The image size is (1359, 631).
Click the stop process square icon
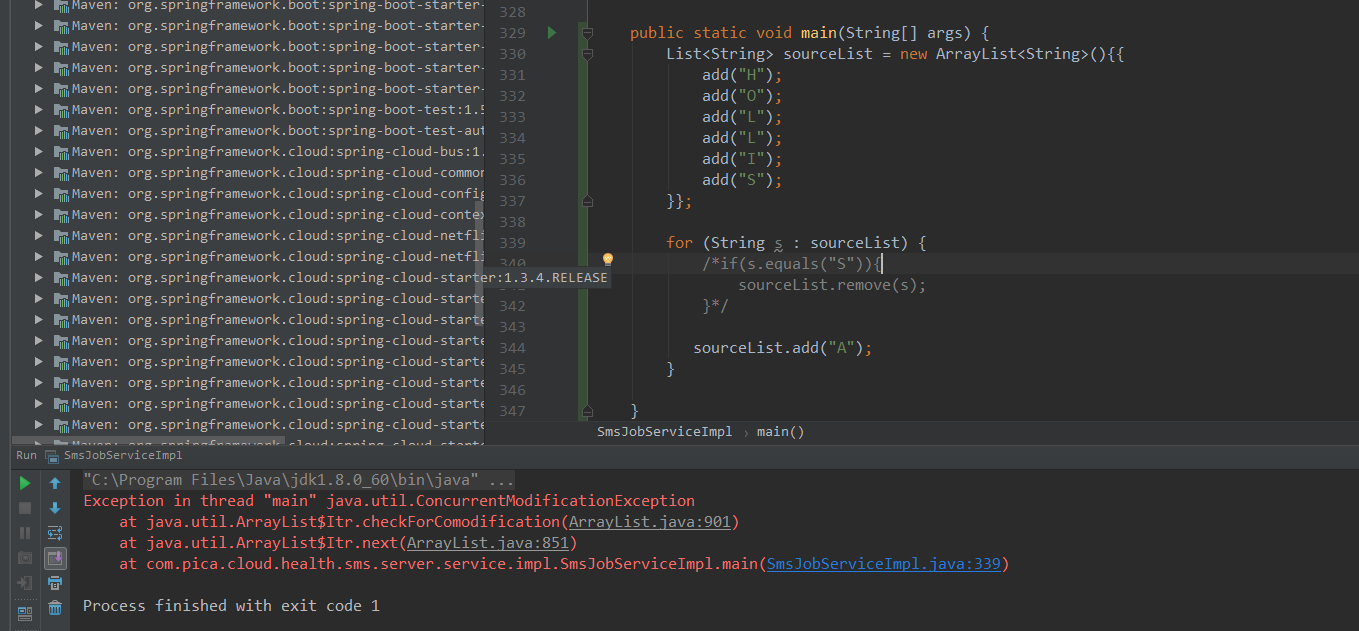pyautogui.click(x=24, y=507)
